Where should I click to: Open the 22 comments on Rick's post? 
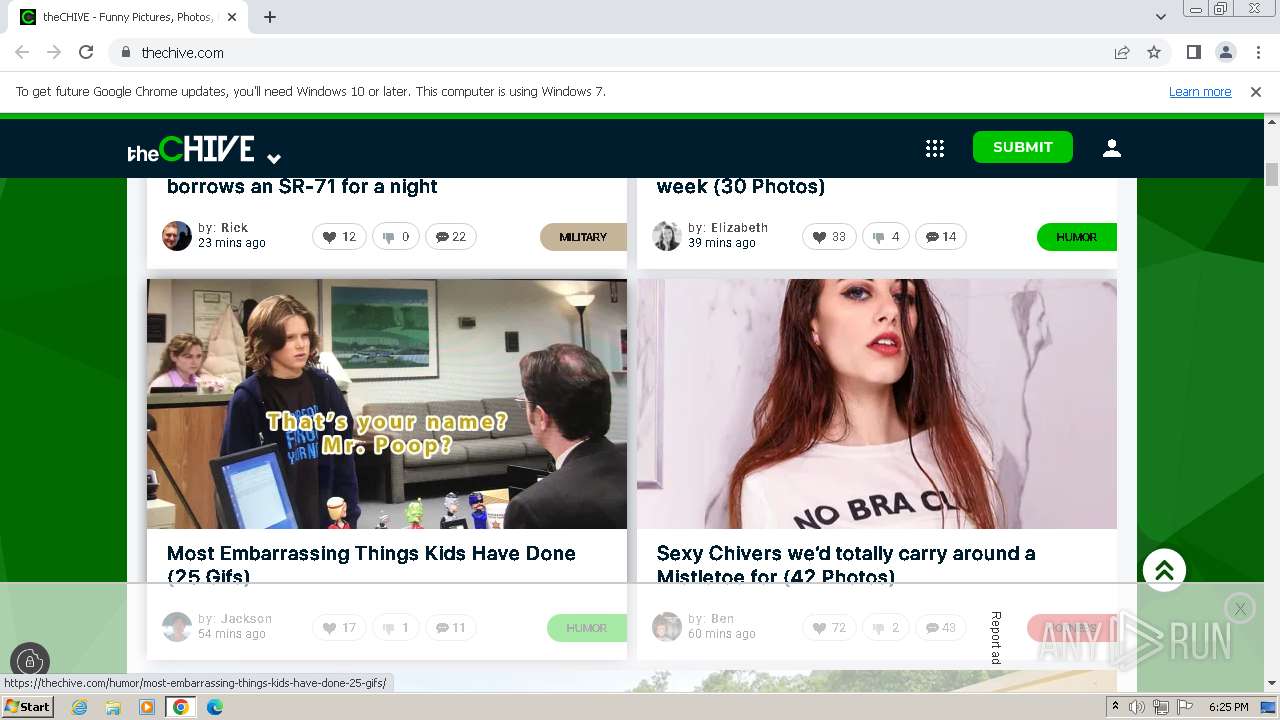[451, 237]
